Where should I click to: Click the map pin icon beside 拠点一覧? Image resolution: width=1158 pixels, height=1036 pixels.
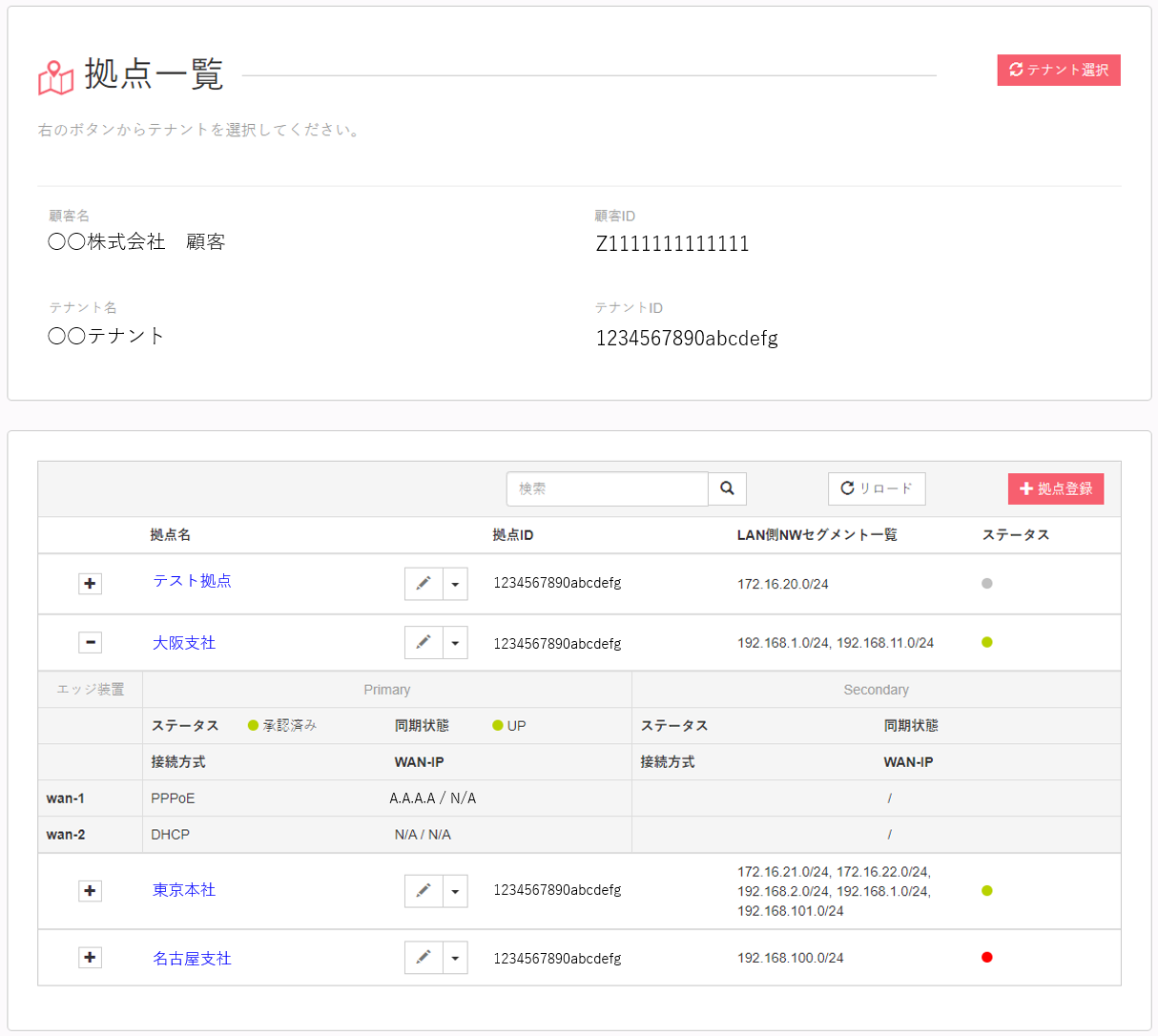pyautogui.click(x=55, y=77)
